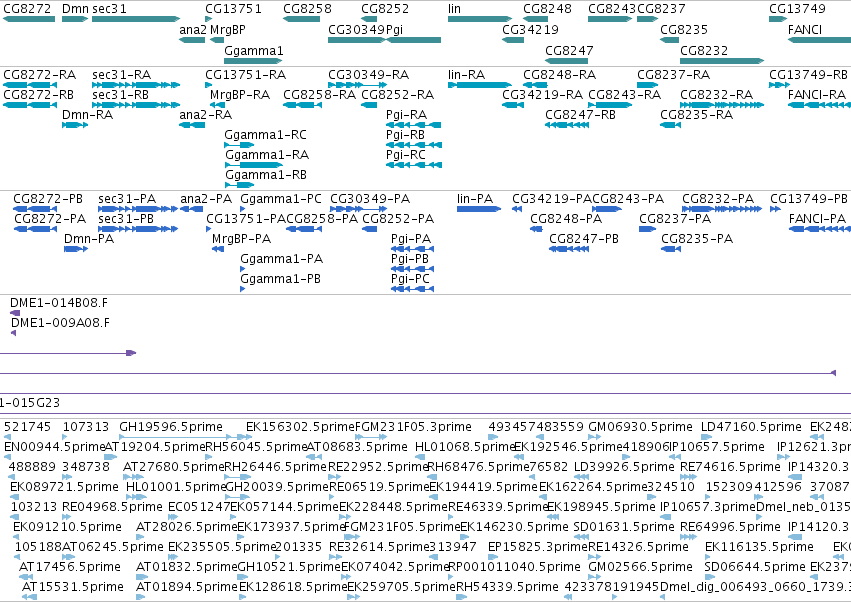Open transcript 'Ggamma1-RC'
The width and height of the screenshot is (851, 602).
click(265, 135)
